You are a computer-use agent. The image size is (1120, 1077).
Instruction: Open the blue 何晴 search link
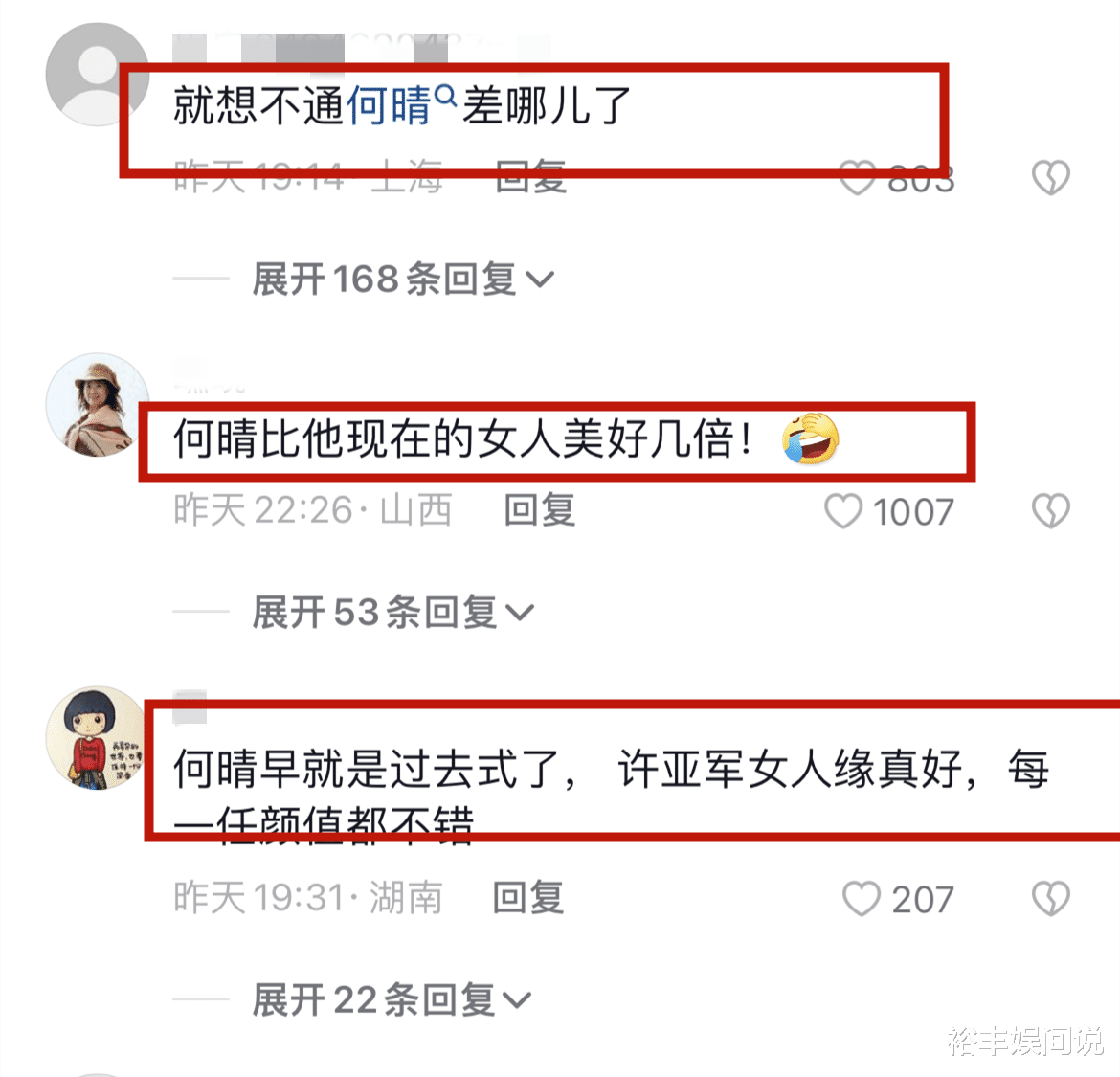(x=390, y=105)
